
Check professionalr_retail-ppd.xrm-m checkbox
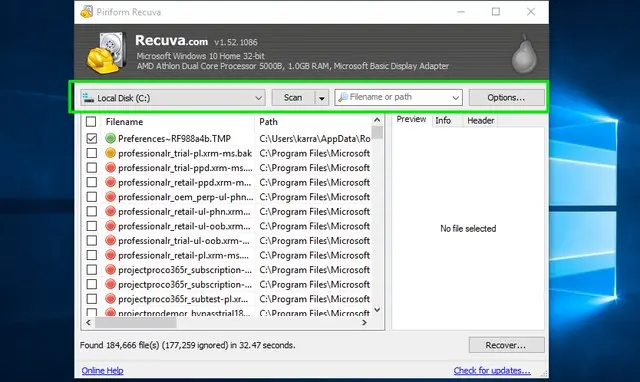coord(92,182)
